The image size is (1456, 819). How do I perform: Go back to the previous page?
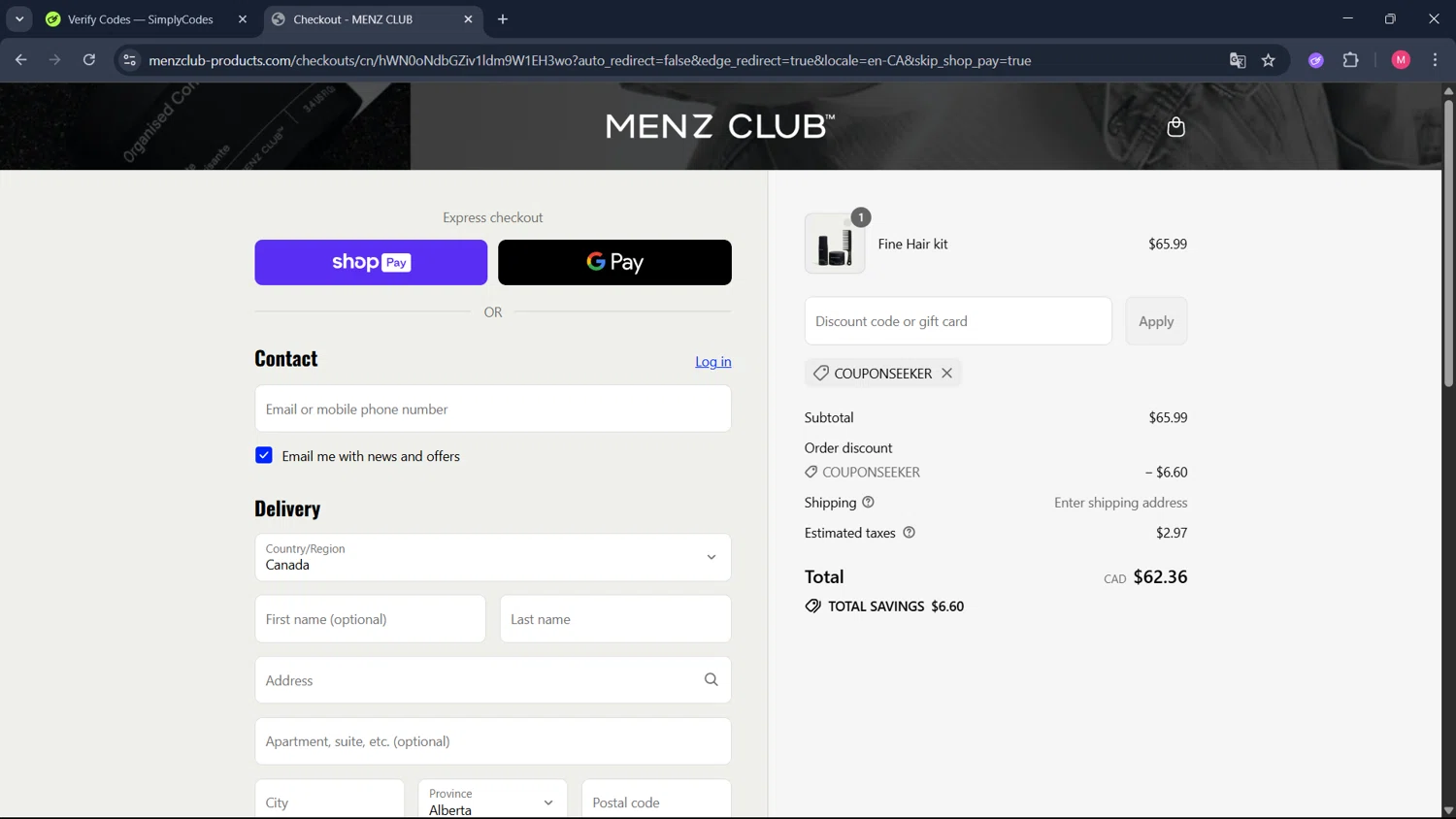click(21, 60)
